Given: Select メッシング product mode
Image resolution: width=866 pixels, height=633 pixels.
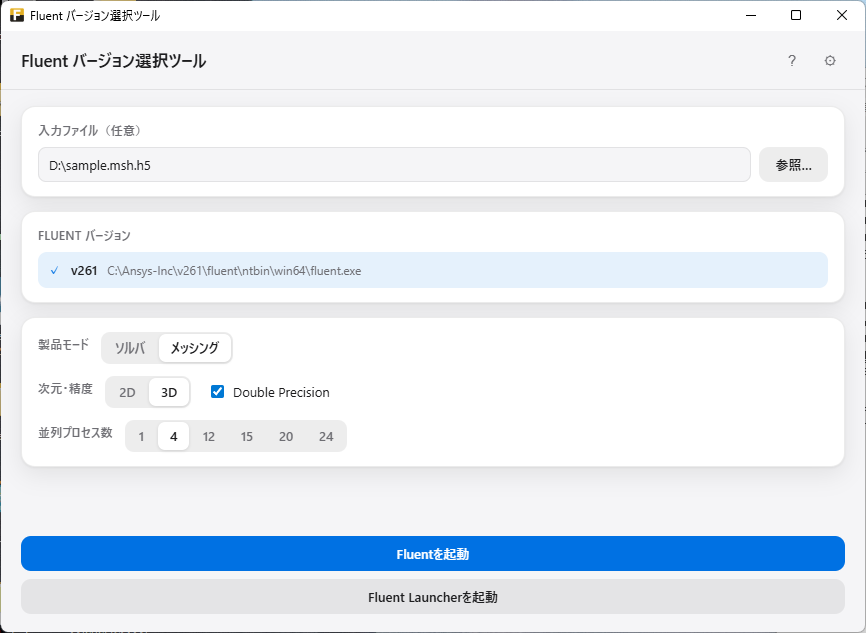Looking at the screenshot, I should click(x=194, y=348).
